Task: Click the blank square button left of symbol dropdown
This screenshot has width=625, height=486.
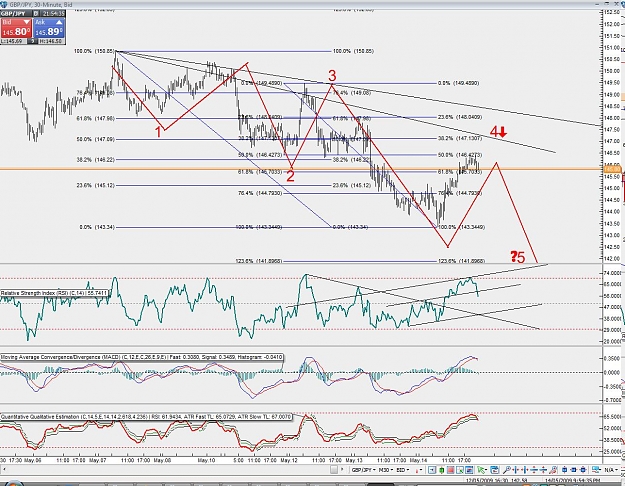Action: tap(334, 470)
